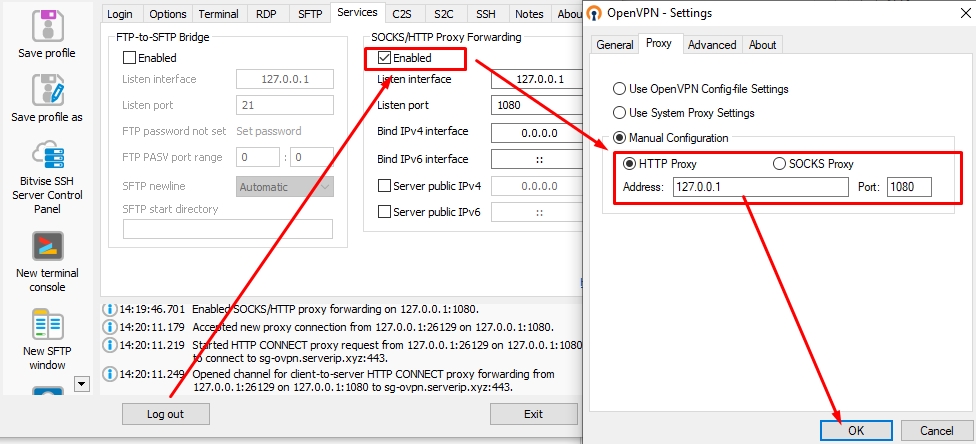
Task: Open the Terminal tab
Action: point(218,14)
